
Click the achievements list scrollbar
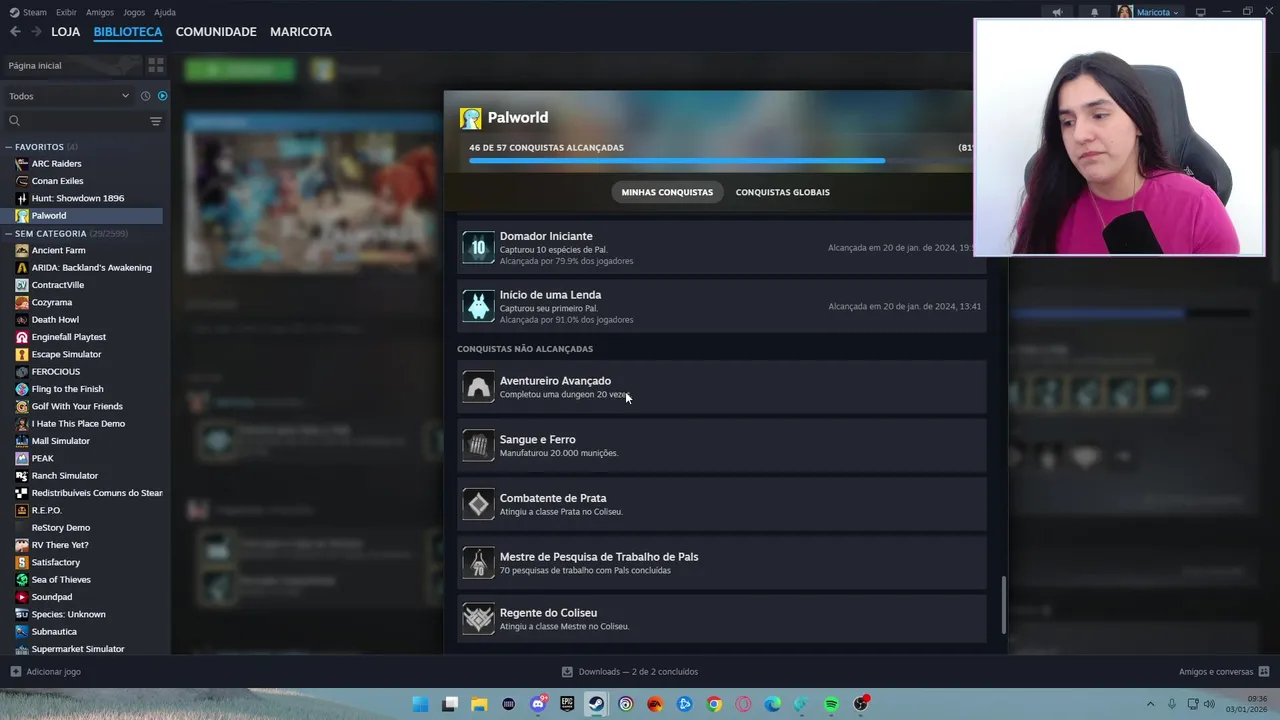coord(1003,604)
